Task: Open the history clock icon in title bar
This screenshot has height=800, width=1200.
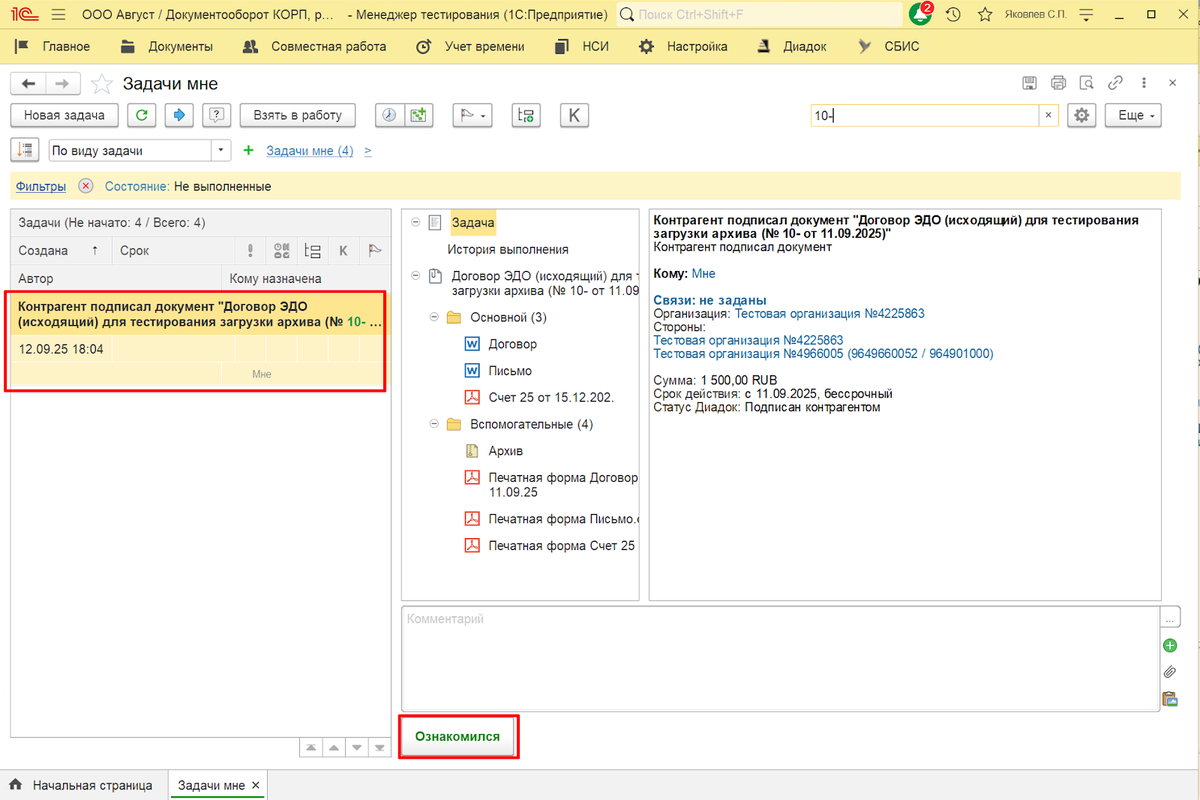Action: (x=953, y=15)
